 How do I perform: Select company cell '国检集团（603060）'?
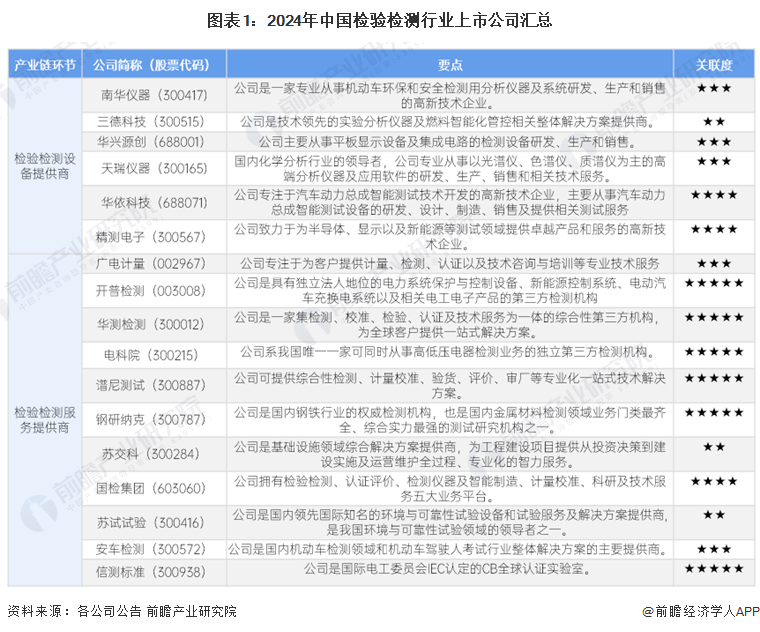click(154, 489)
